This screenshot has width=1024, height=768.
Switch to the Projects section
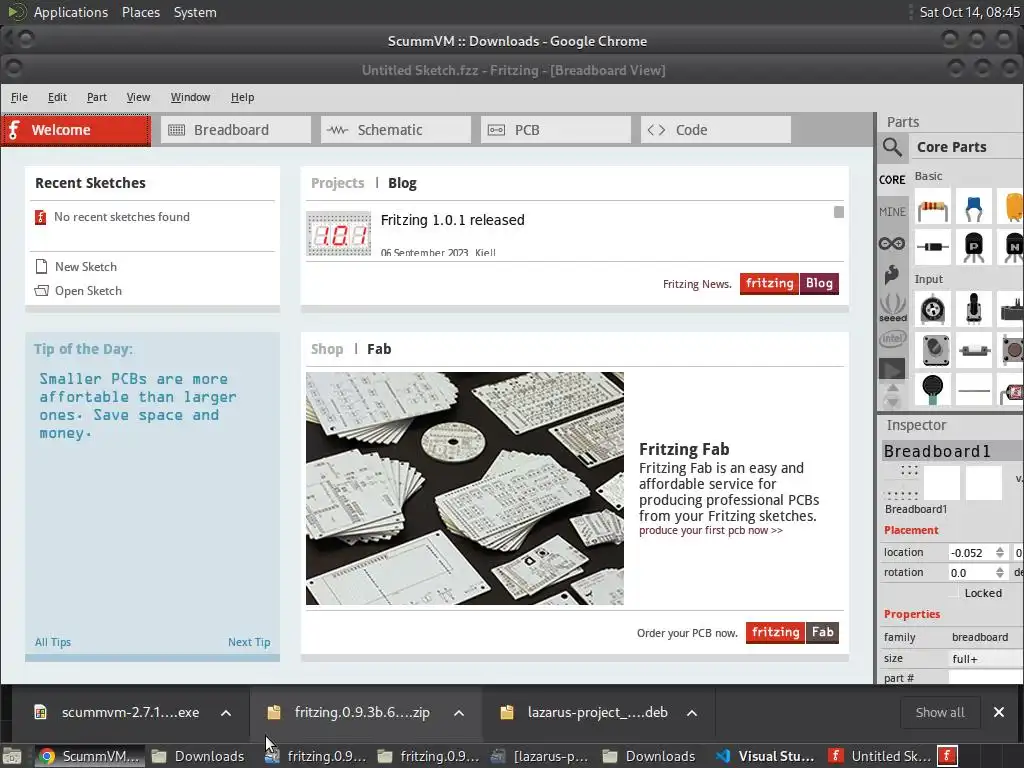tap(337, 184)
